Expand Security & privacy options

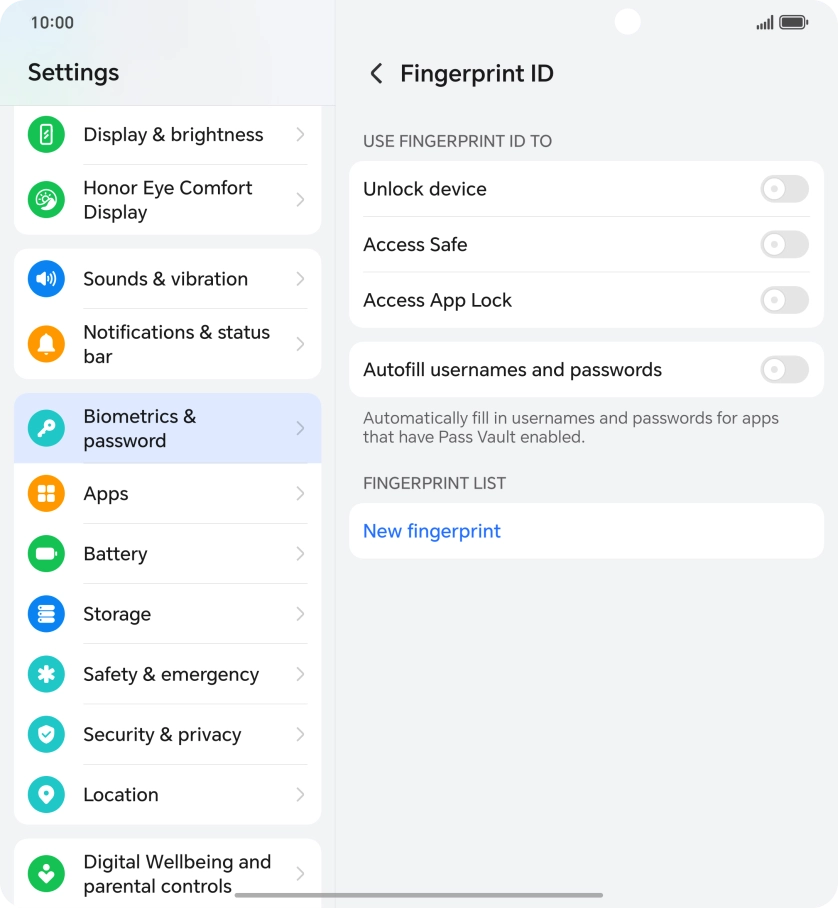[167, 734]
